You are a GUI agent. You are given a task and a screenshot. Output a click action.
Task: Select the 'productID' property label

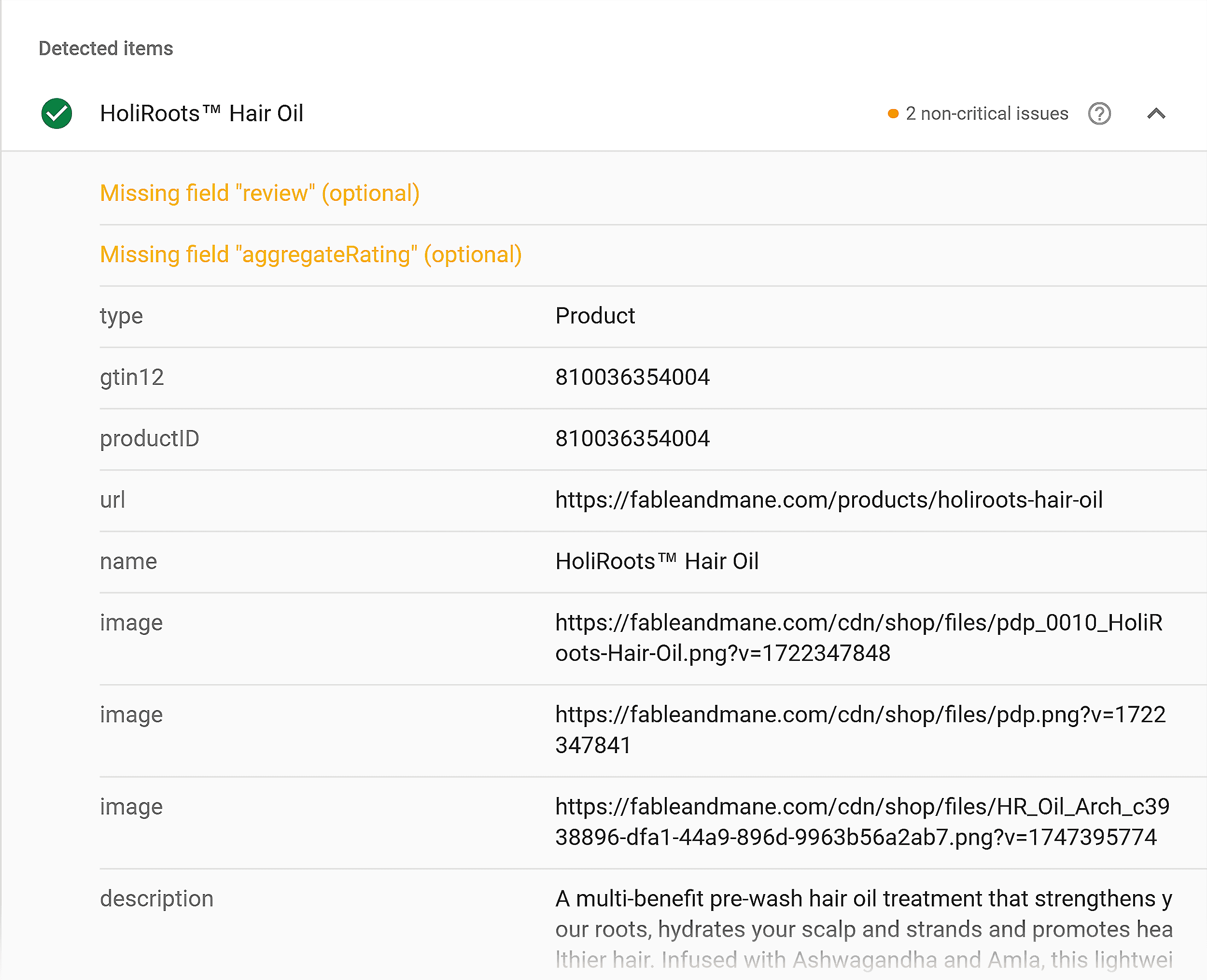[x=150, y=439]
